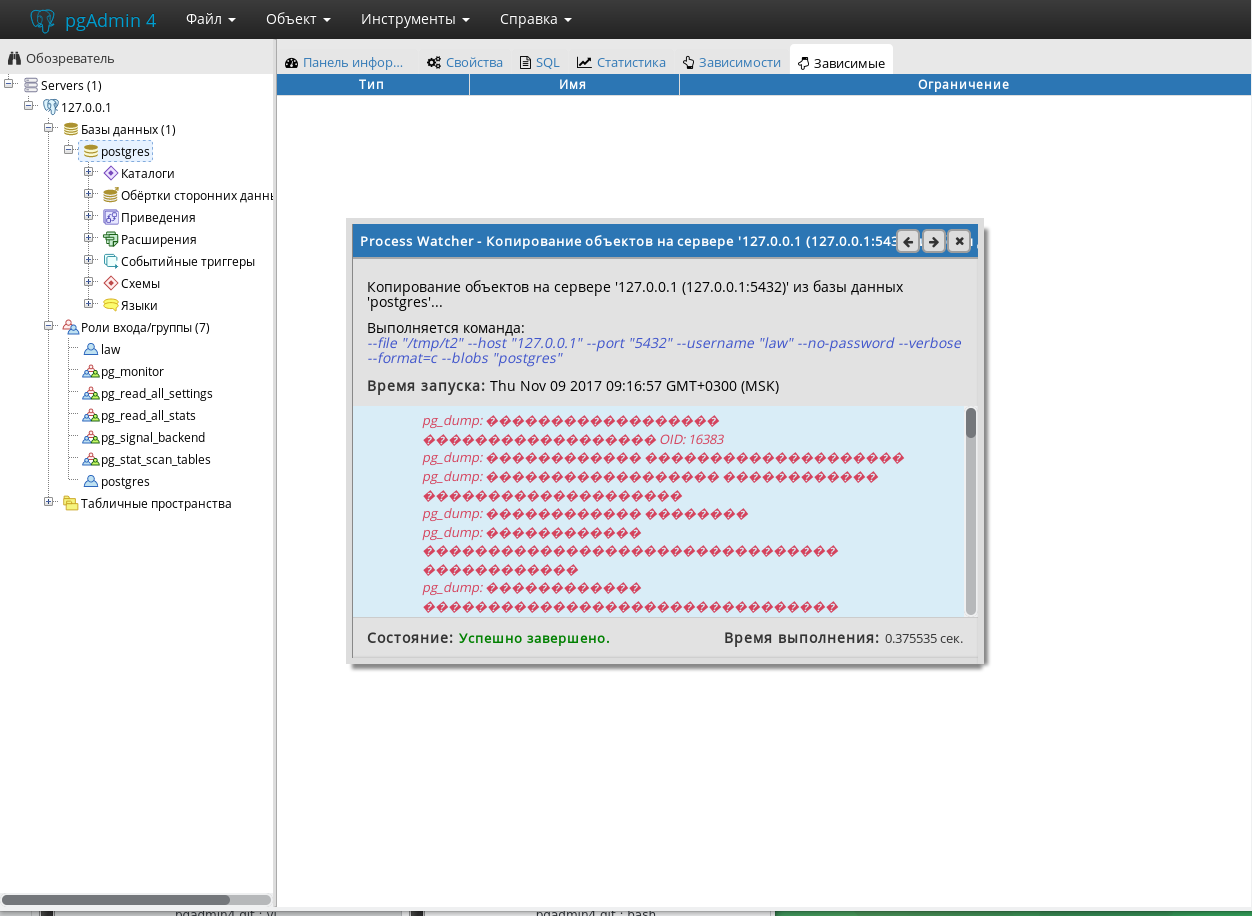
Task: Open the Файл menu
Action: tap(210, 19)
